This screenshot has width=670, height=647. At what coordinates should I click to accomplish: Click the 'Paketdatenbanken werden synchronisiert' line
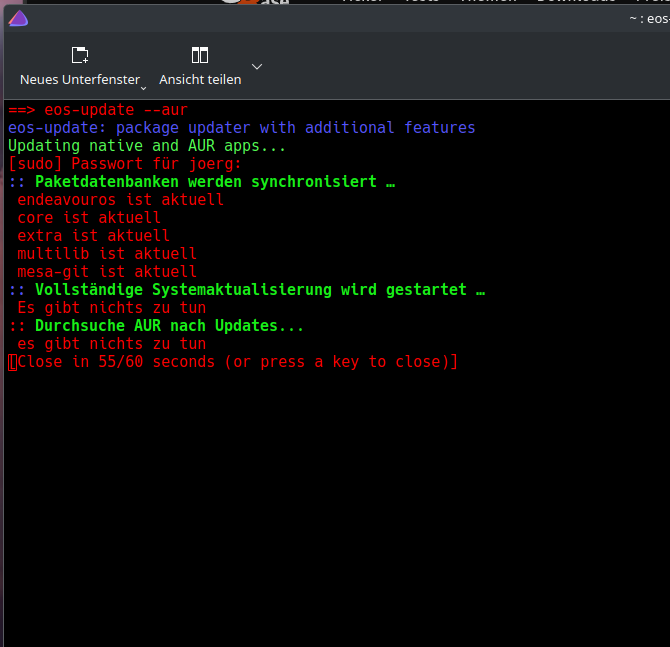tap(202, 182)
